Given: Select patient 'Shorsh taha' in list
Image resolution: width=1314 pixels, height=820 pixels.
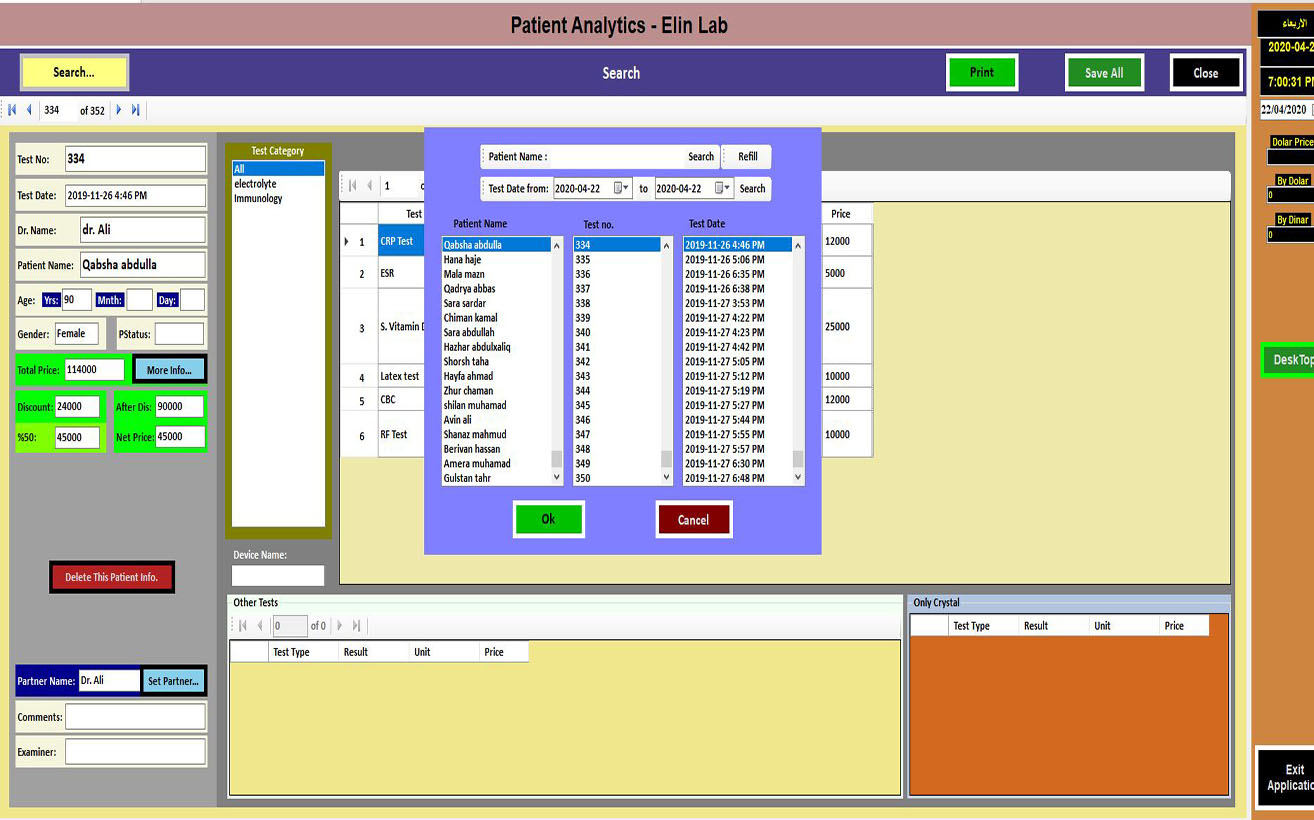Looking at the screenshot, I should (x=496, y=361).
